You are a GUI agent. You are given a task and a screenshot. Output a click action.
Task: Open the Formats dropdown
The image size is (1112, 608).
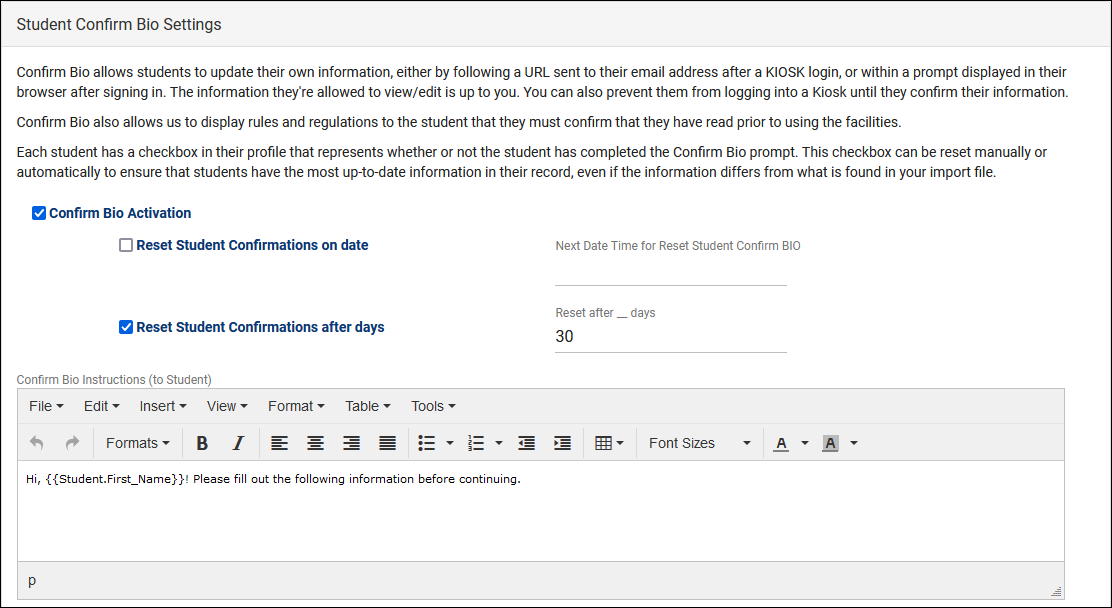[138, 443]
